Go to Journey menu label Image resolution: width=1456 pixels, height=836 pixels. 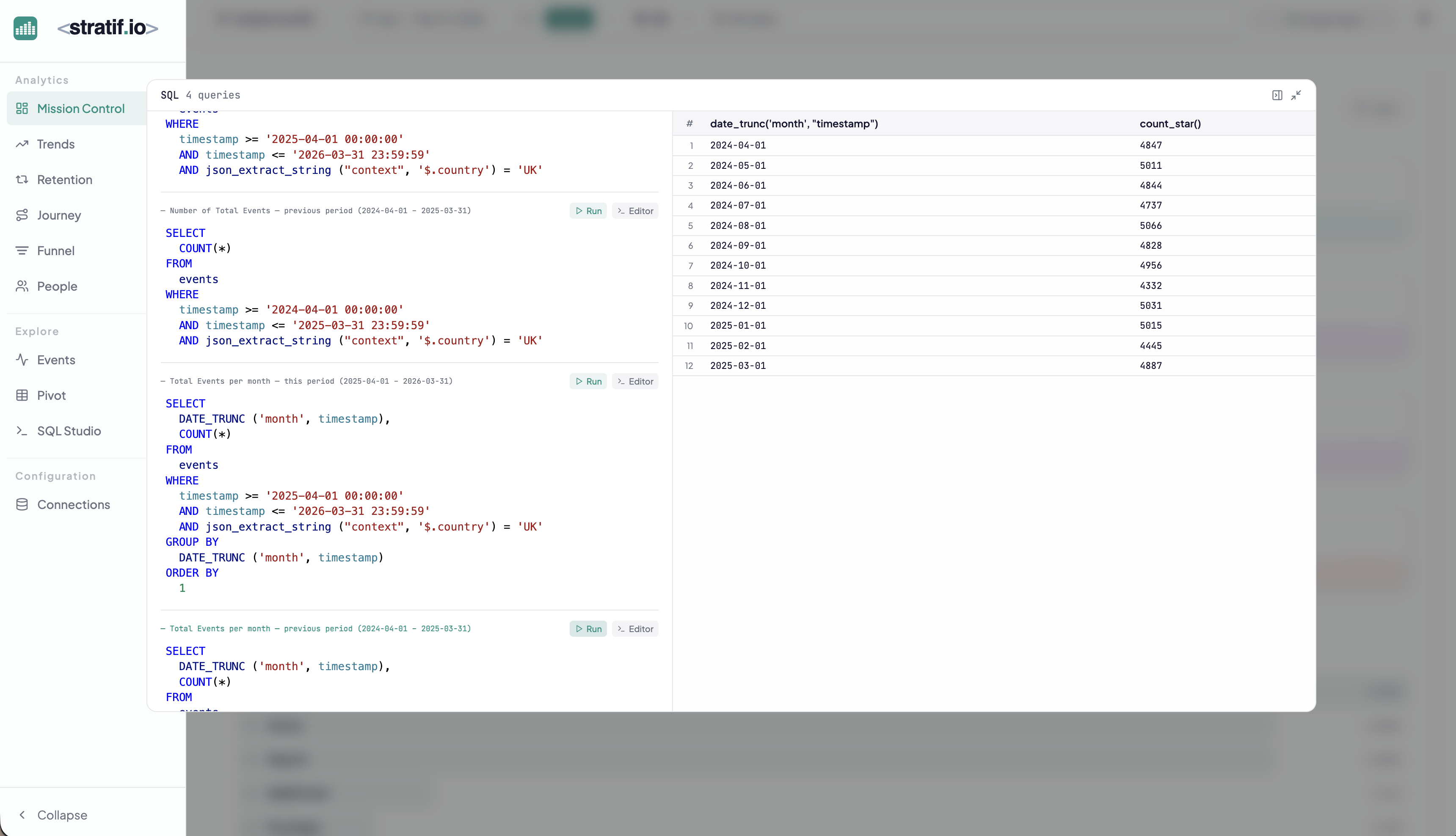point(59,215)
